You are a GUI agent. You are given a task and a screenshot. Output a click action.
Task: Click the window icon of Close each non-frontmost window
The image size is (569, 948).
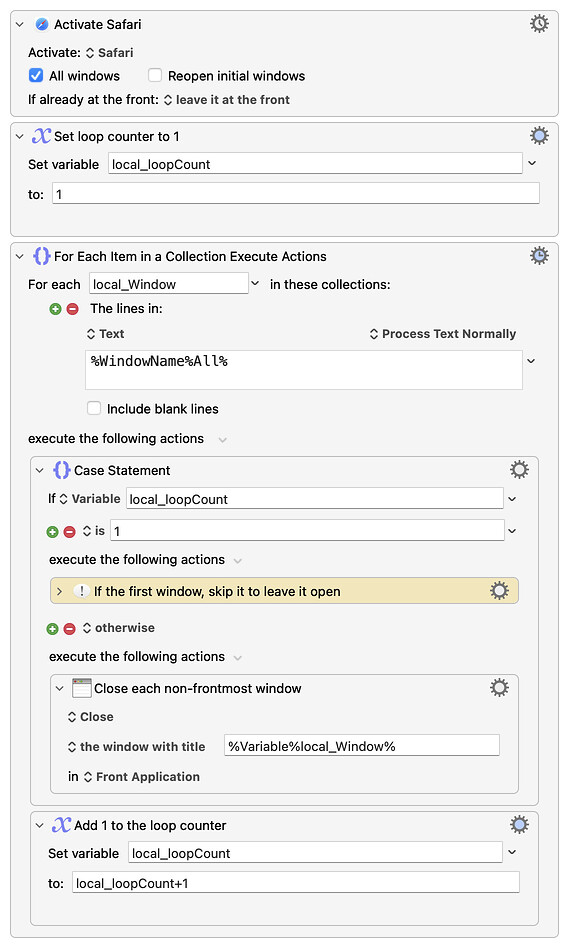(x=81, y=688)
